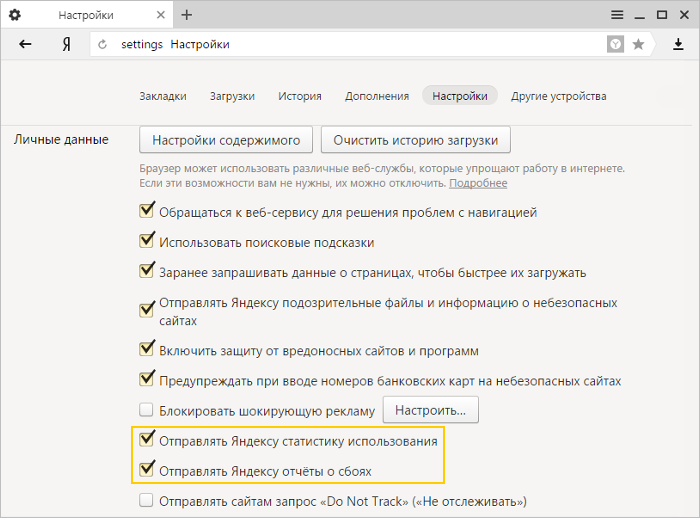The height and width of the screenshot is (518, 700).
Task: Disable 'Отправлять Яндексу статистику использования'
Action: (147, 440)
